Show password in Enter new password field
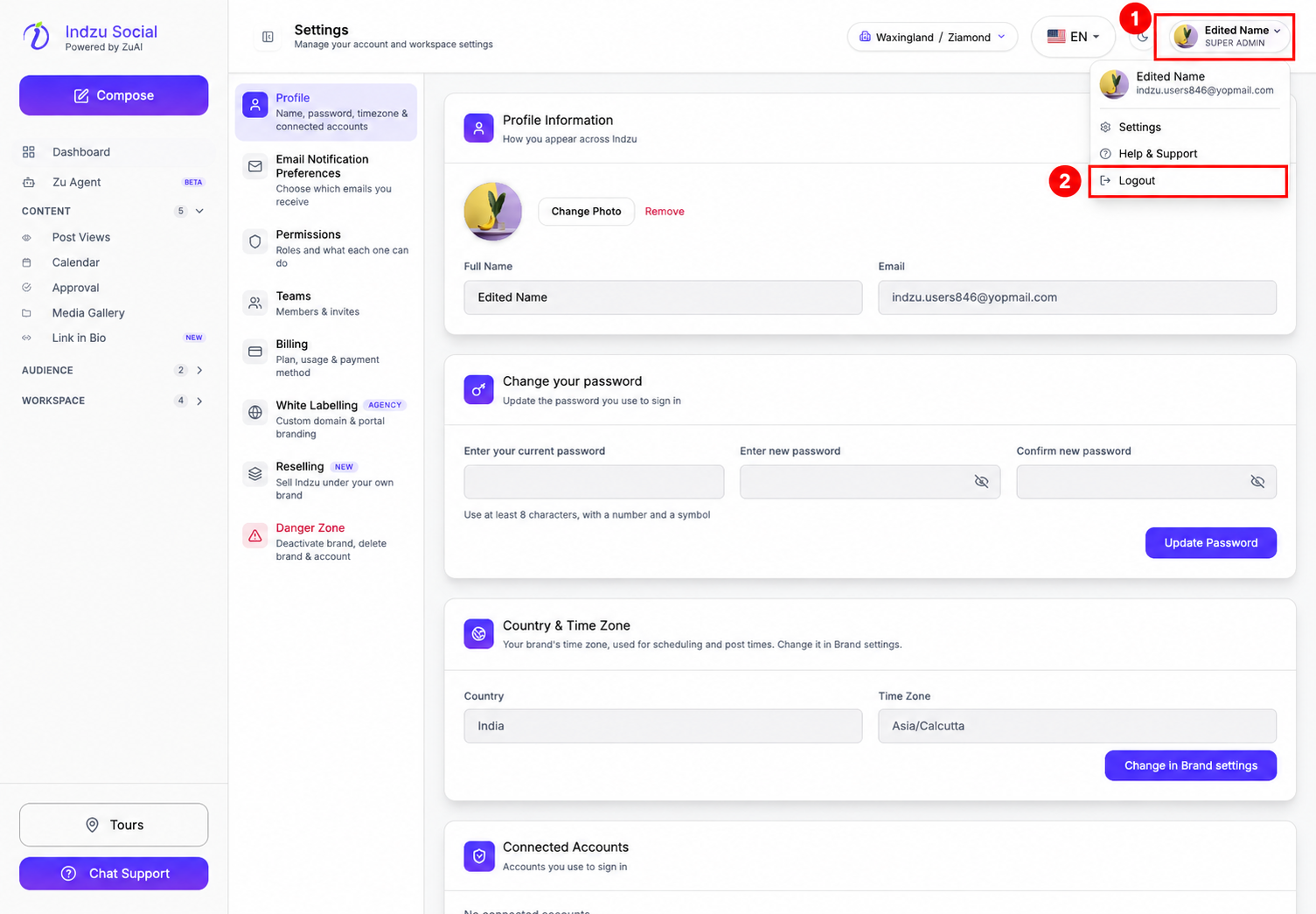This screenshot has height=914, width=1316. pos(981,482)
